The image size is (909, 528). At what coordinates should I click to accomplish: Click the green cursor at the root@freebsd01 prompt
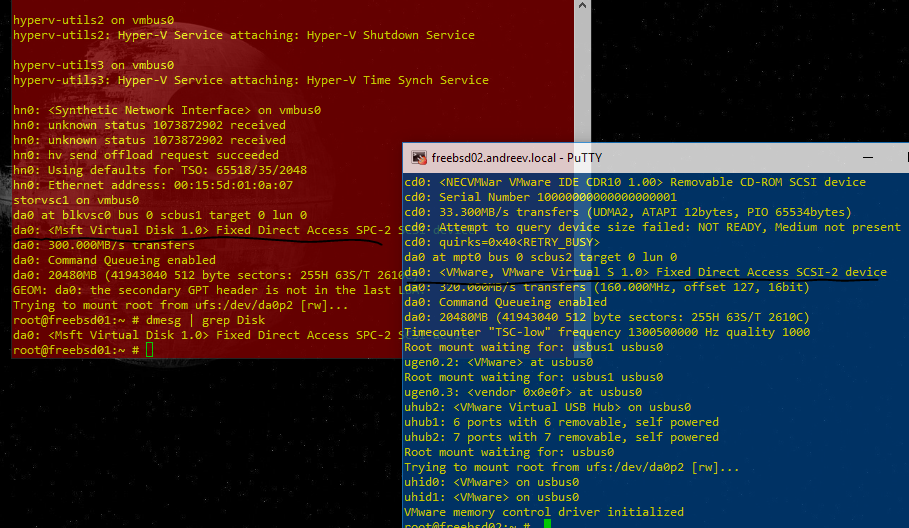pyautogui.click(x=150, y=349)
